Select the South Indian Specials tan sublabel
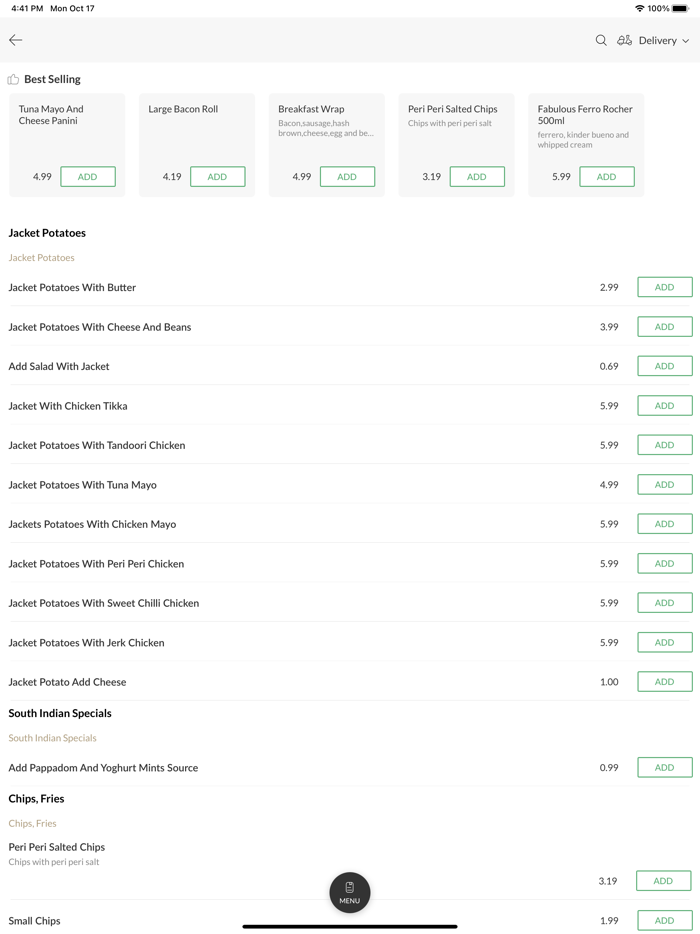Image resolution: width=700 pixels, height=934 pixels. (x=52, y=738)
